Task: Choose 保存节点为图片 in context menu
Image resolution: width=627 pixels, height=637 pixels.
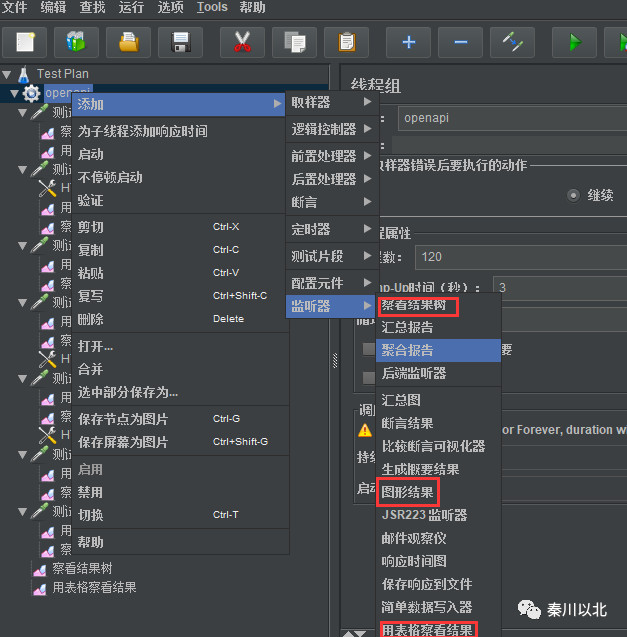Action: tap(180, 419)
